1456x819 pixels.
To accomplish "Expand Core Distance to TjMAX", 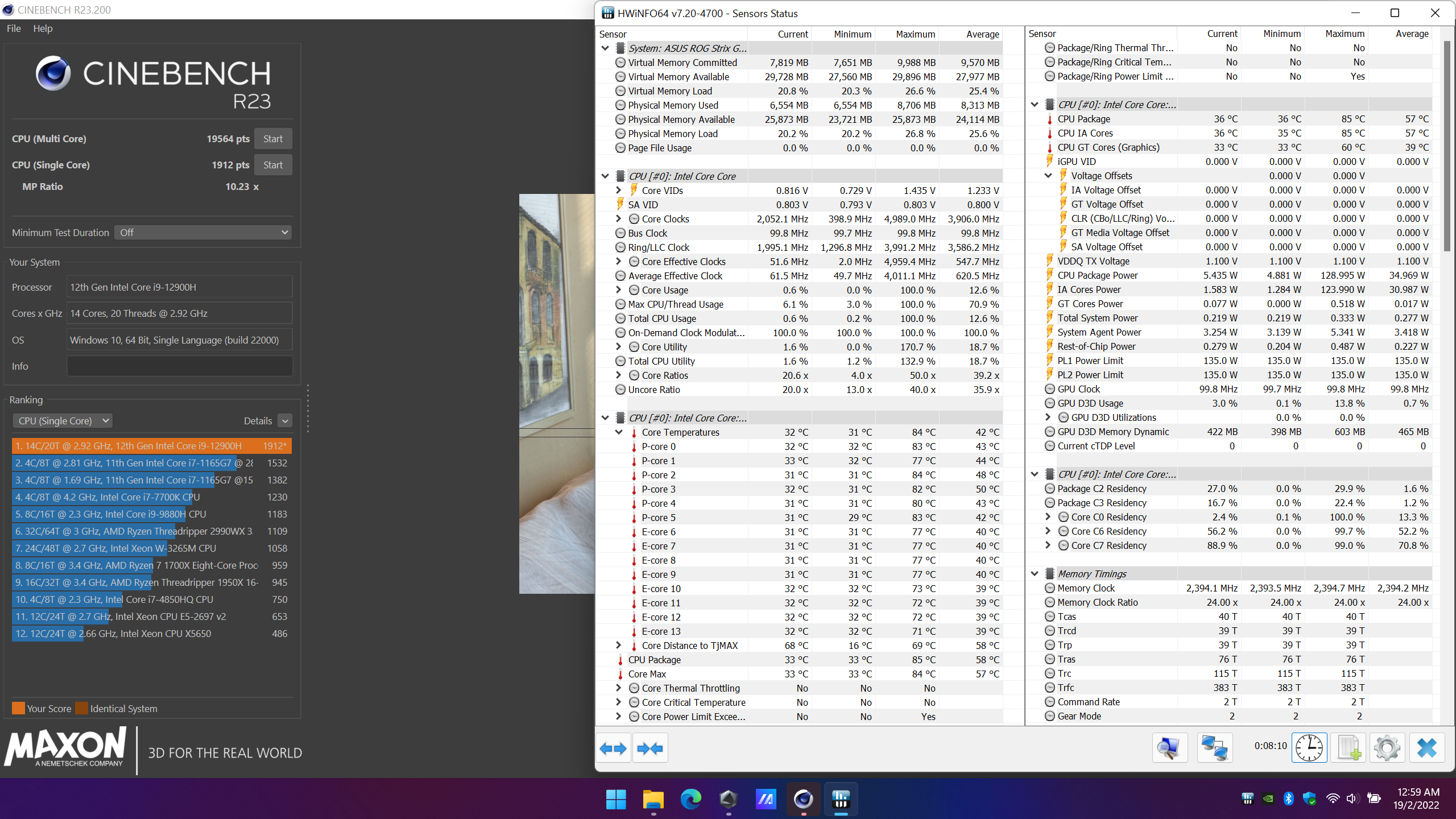I will pyautogui.click(x=619, y=646).
